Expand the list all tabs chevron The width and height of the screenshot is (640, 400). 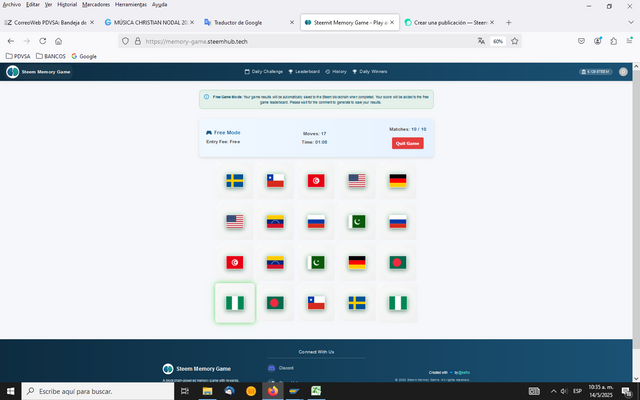pyautogui.click(x=631, y=22)
